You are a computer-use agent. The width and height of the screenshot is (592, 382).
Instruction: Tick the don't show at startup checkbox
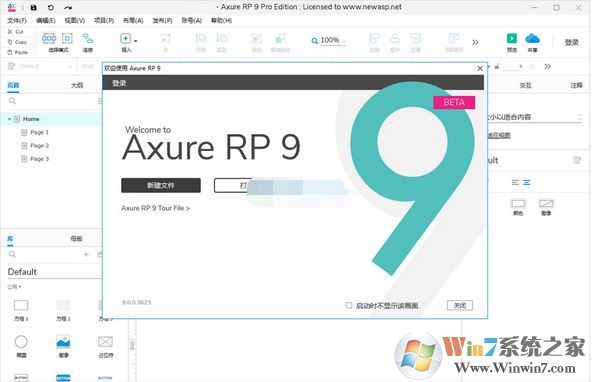(349, 305)
